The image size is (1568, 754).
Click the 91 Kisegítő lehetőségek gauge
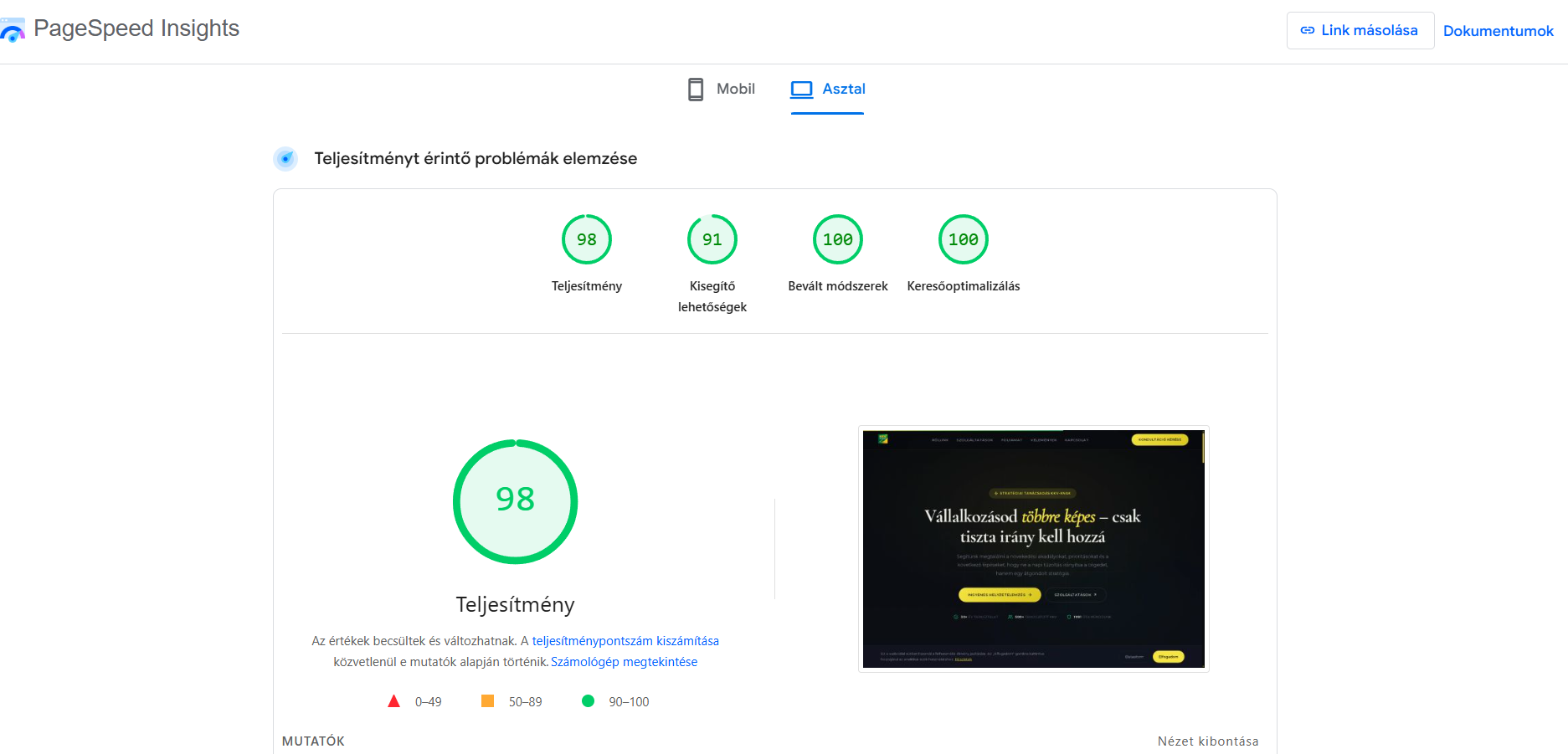(712, 239)
